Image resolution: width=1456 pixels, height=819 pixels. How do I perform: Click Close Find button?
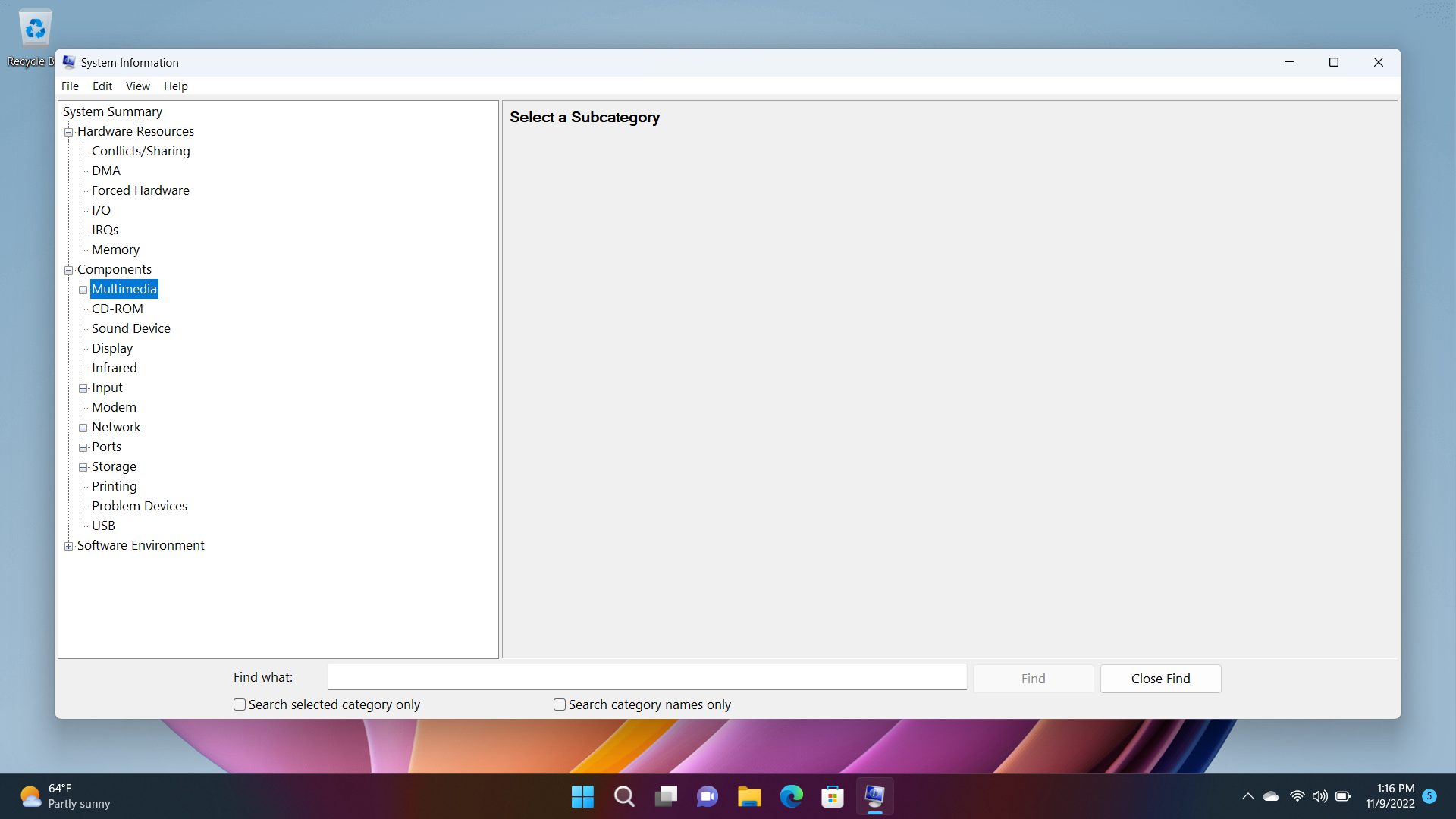point(1161,678)
